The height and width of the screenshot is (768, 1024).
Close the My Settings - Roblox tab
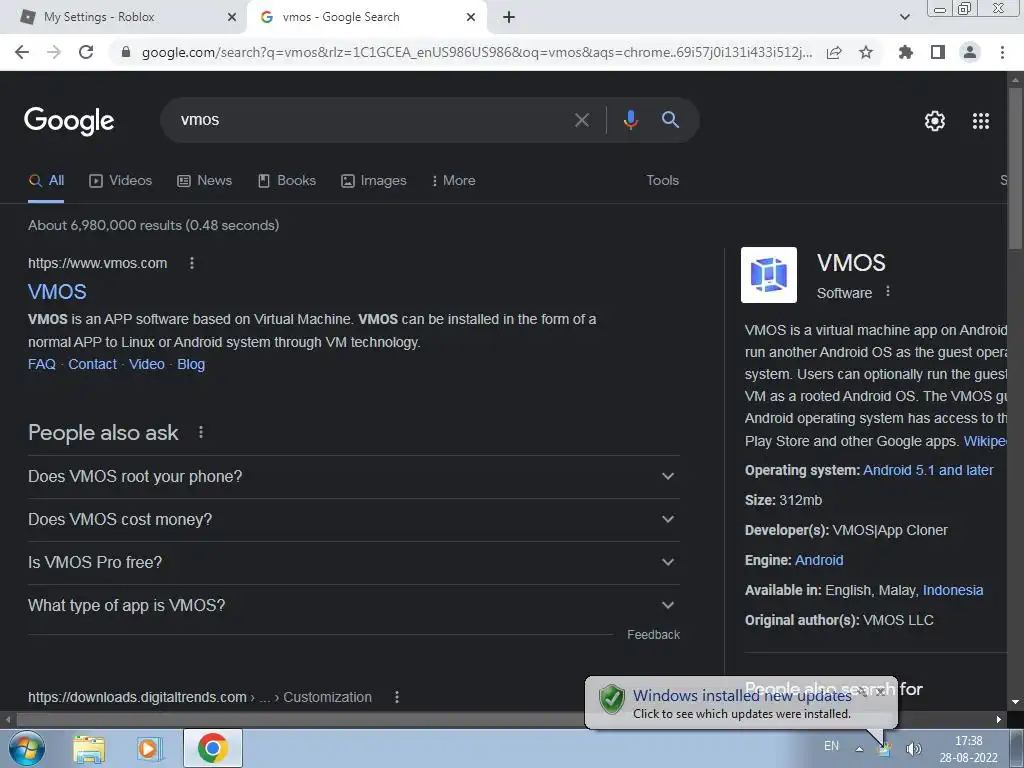pos(232,17)
